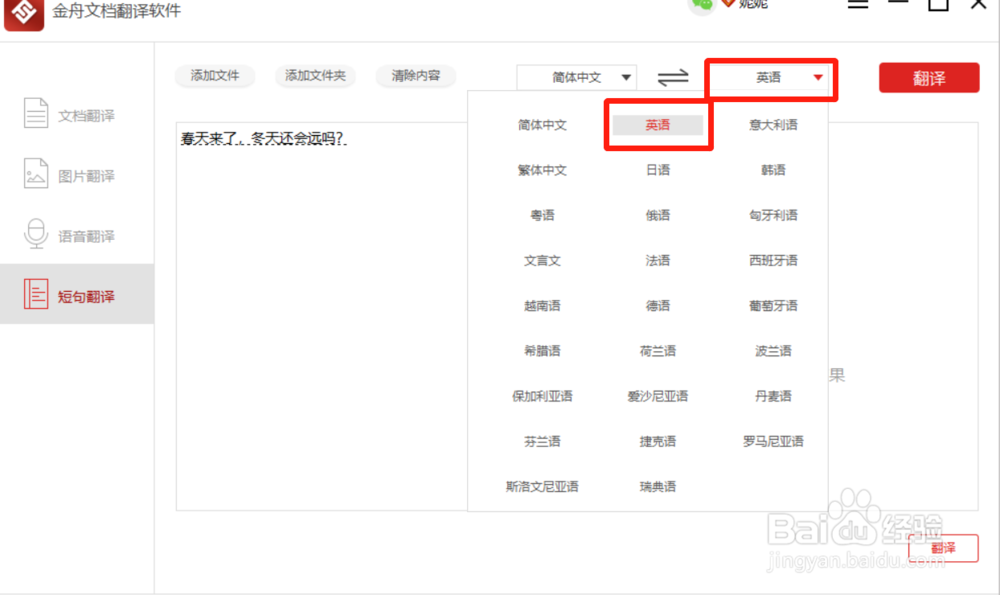The width and height of the screenshot is (1000, 595).
Task: Pick 波兰语 from the dropdown list
Action: [773, 351]
